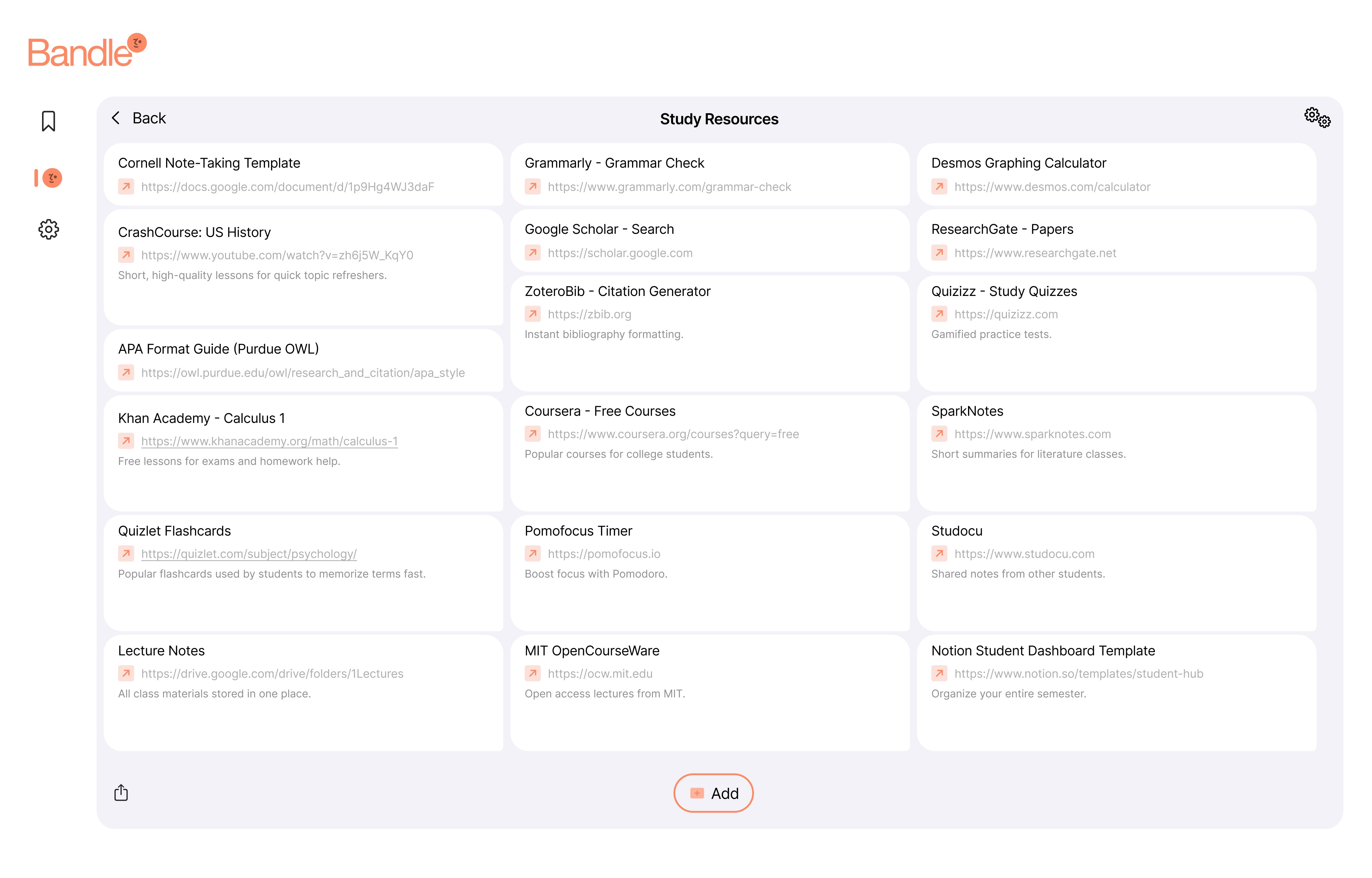Viewport: 1372px width, 878px height.
Task: Open link arrow for Coursera Free Courses
Action: [532, 434]
